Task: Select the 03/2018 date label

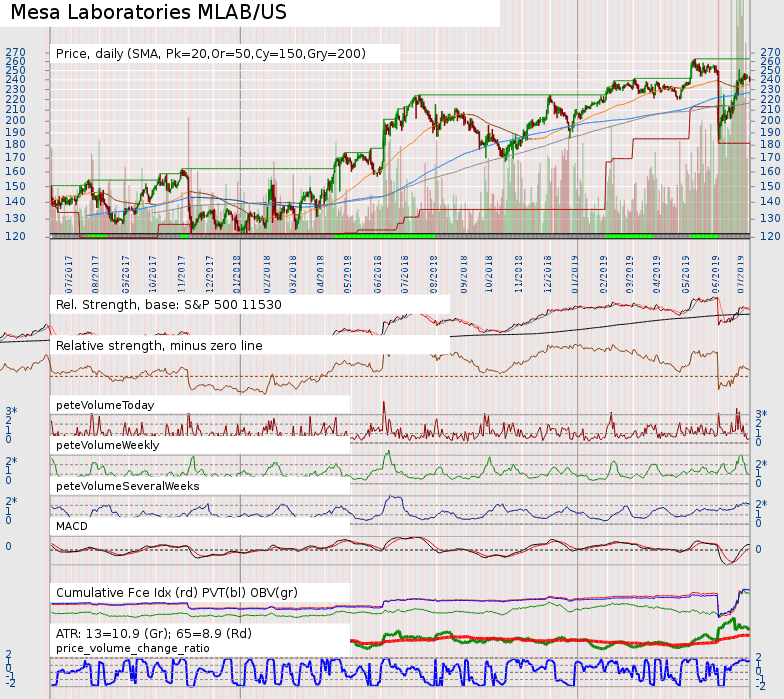Action: point(292,274)
